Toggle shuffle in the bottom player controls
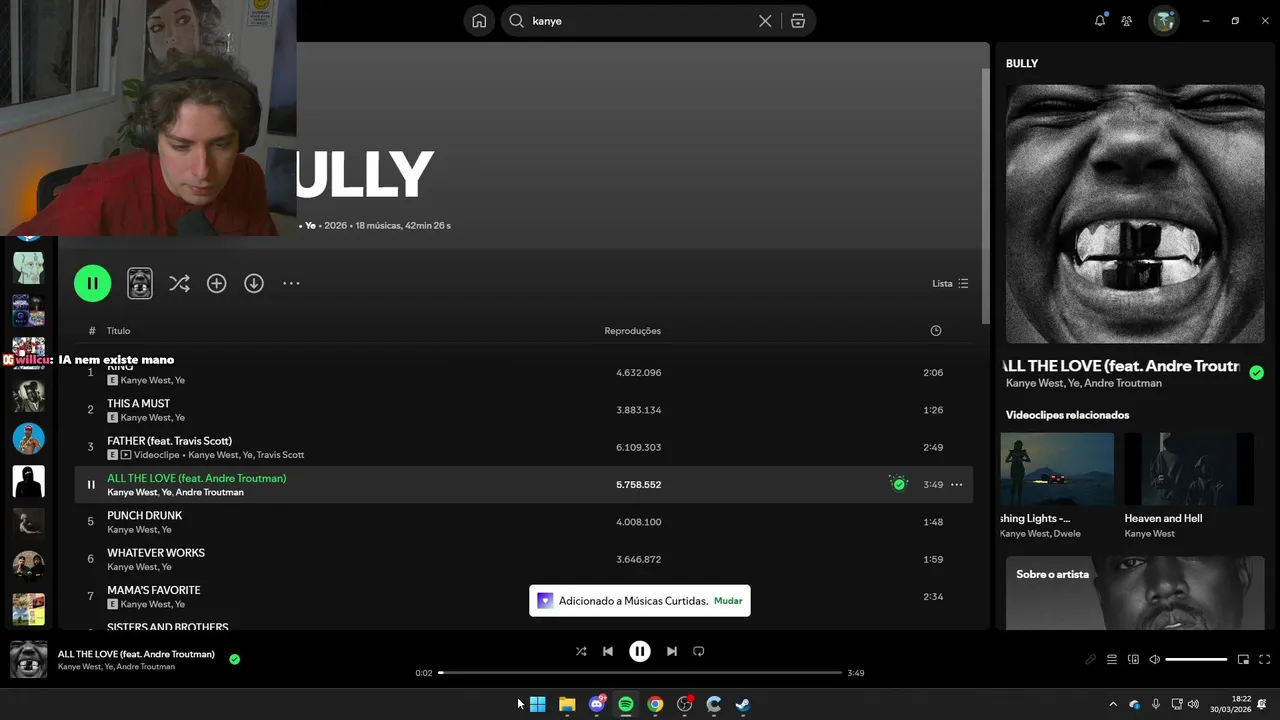This screenshot has height=720, width=1280. click(581, 651)
